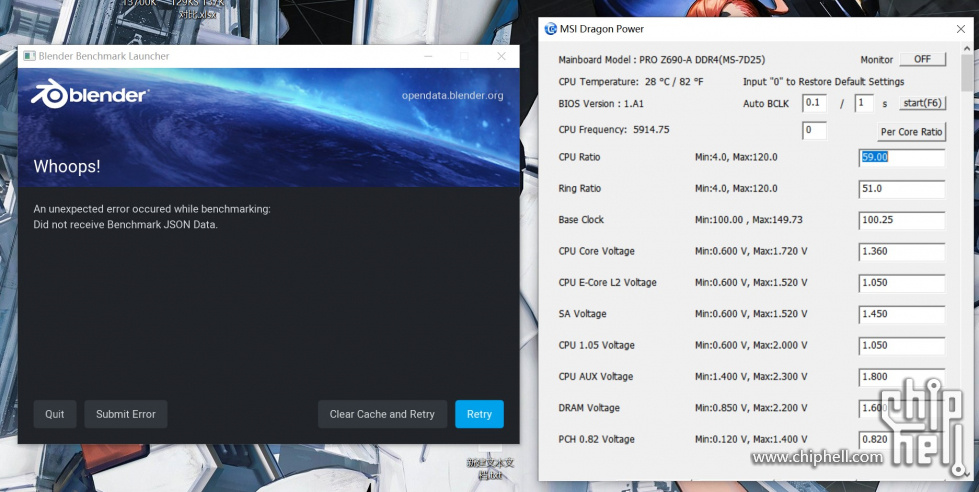Click the PCH 0.82 Voltage field
The image size is (979, 492).
(x=902, y=439)
